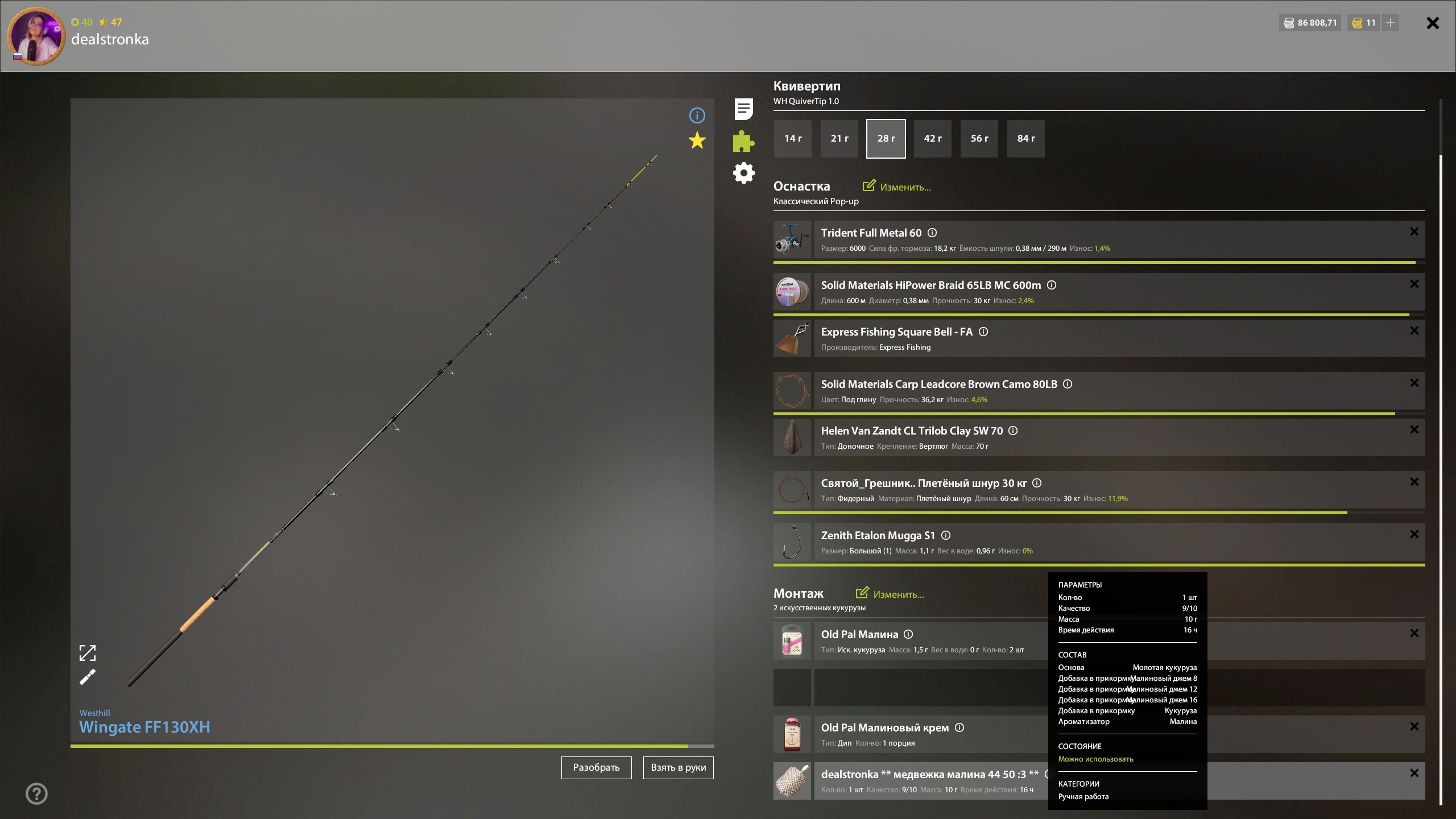This screenshot has width=1456, height=819.
Task: Open the green puzzle piece panel
Action: pyautogui.click(x=743, y=141)
